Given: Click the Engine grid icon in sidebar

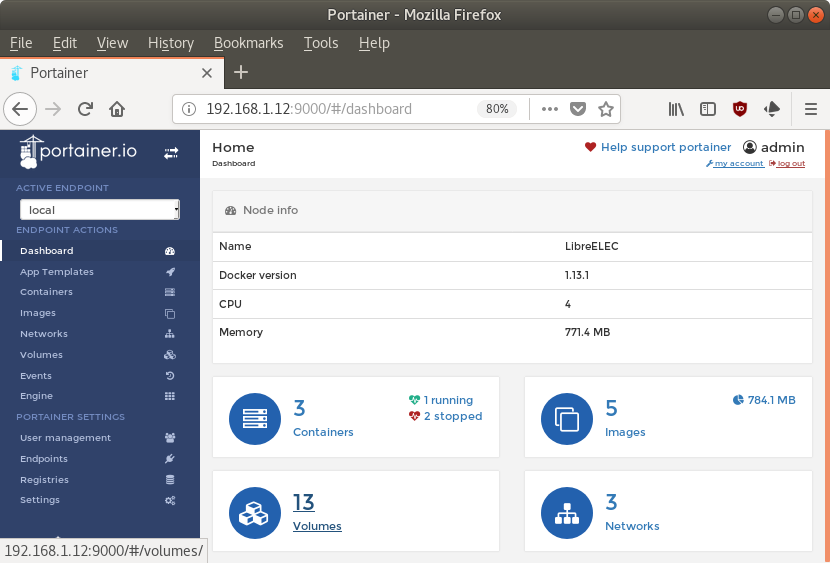Looking at the screenshot, I should [170, 396].
